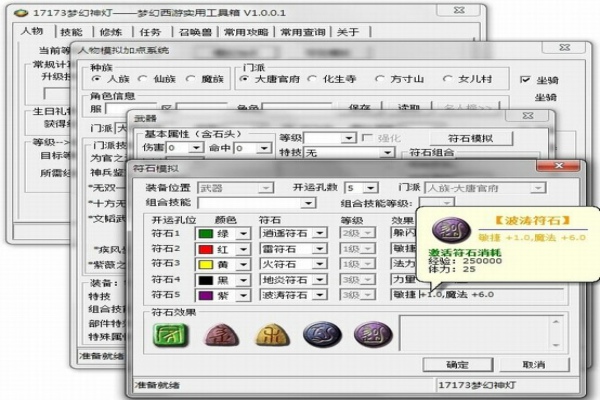
Task: Click the 准备就绪 status in 符石模拟 dialog
Action: click(157, 385)
